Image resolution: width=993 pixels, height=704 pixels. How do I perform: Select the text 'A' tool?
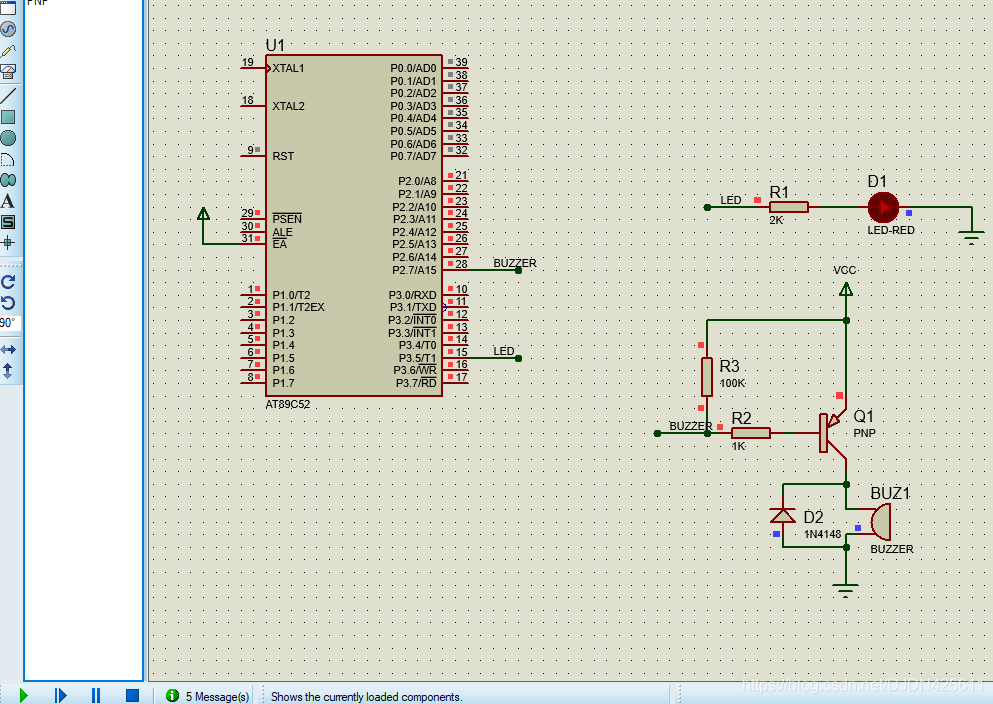coord(8,201)
